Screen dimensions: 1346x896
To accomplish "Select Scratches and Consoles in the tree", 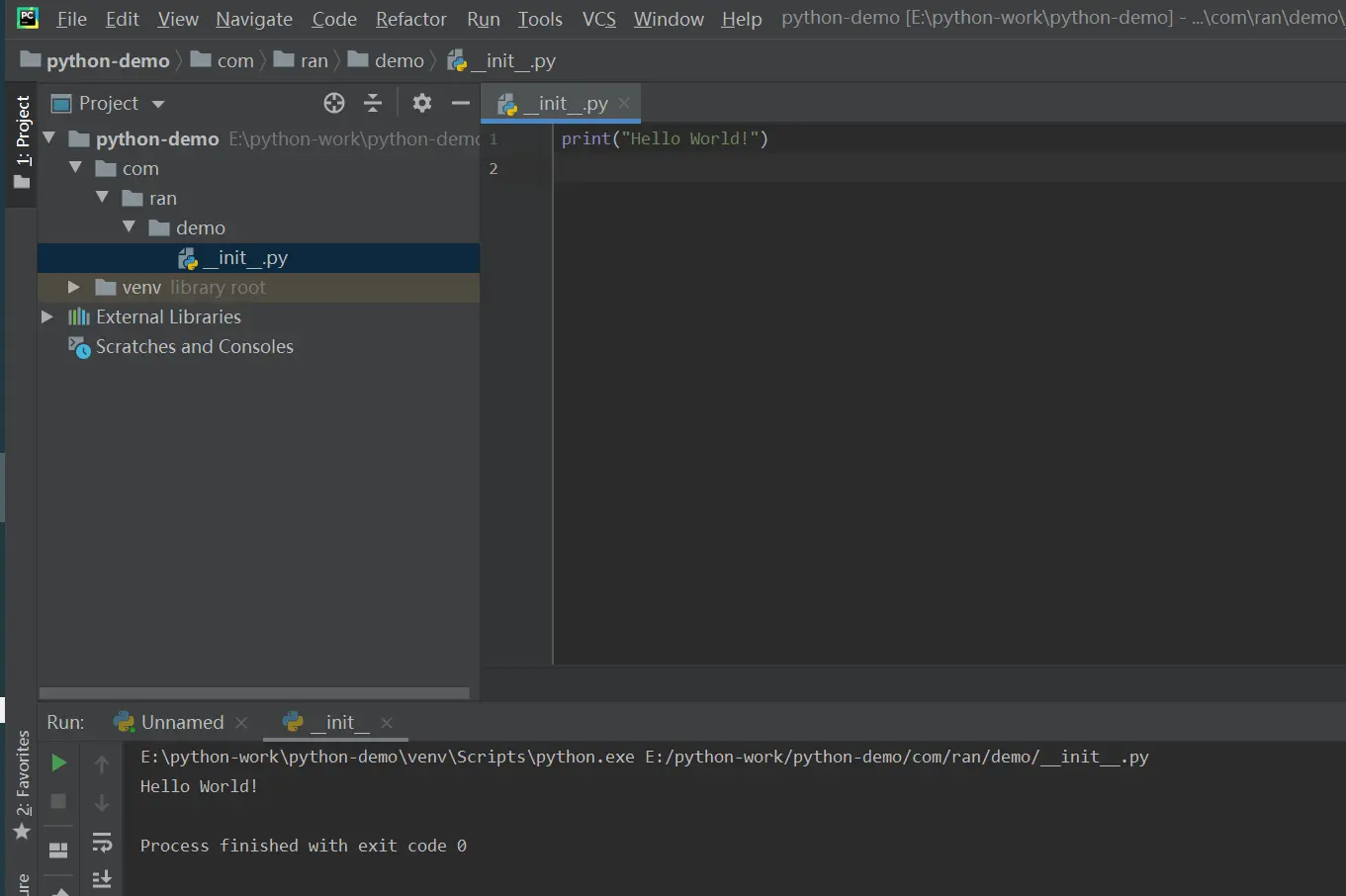I will (258, 346).
